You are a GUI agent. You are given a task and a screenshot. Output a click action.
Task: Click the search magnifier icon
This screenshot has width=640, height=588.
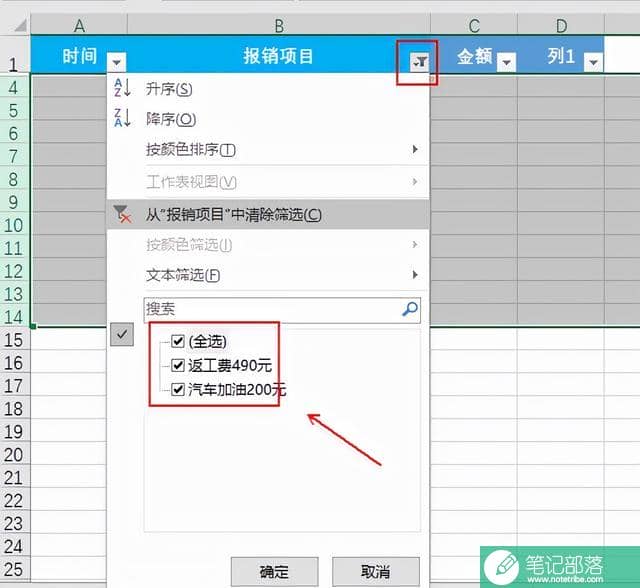click(x=410, y=309)
